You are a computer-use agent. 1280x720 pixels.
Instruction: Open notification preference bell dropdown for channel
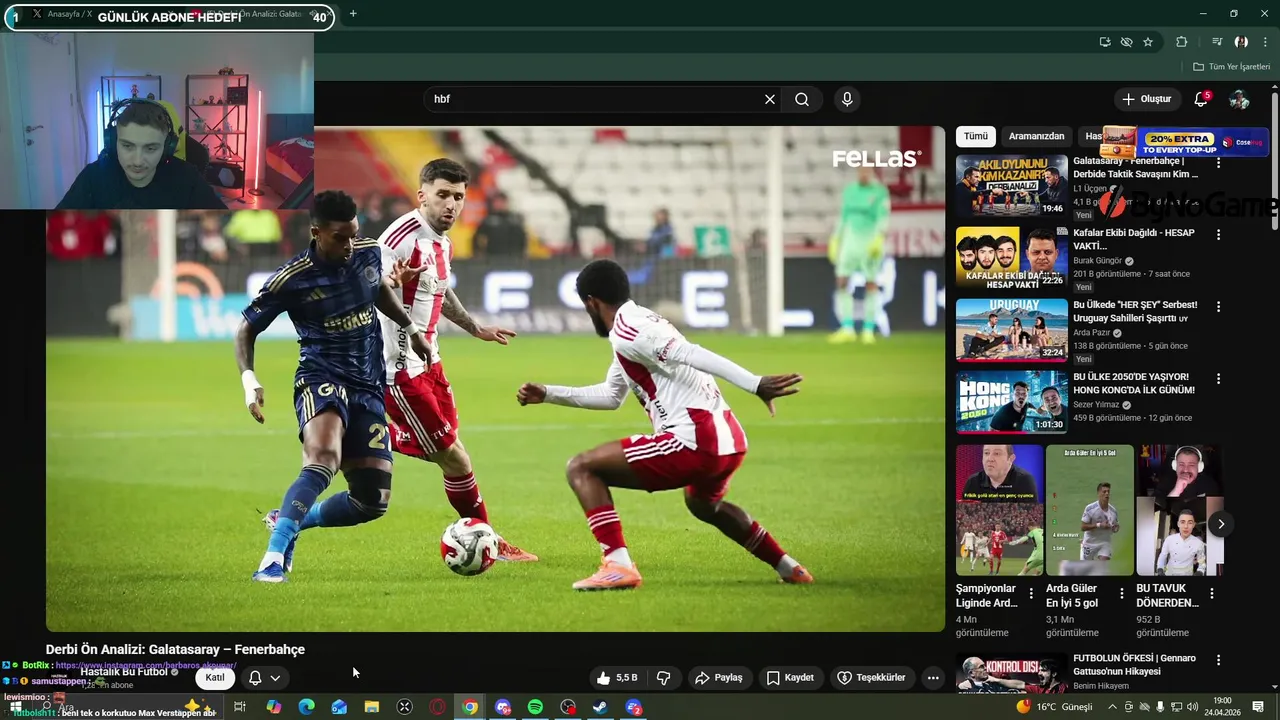pos(265,678)
